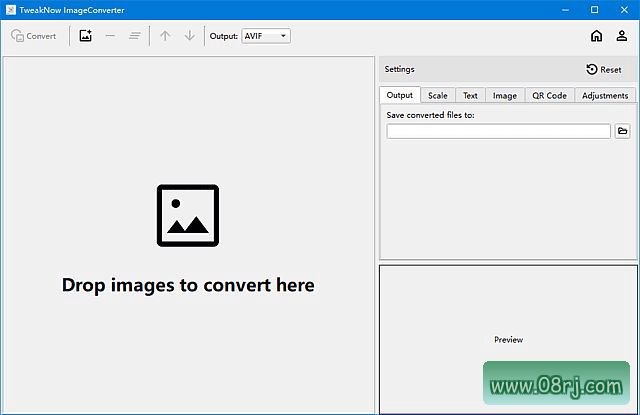
Task: Expand the Output format AVIF dropdown
Action: coord(266,36)
